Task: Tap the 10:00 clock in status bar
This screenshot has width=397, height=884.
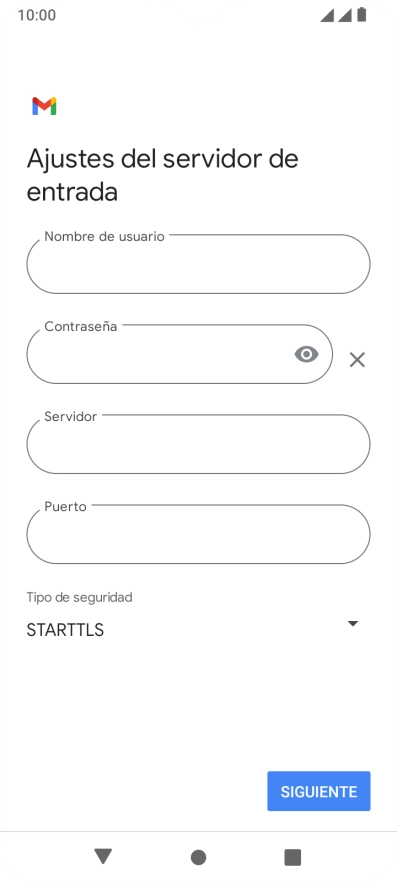Action: click(37, 15)
